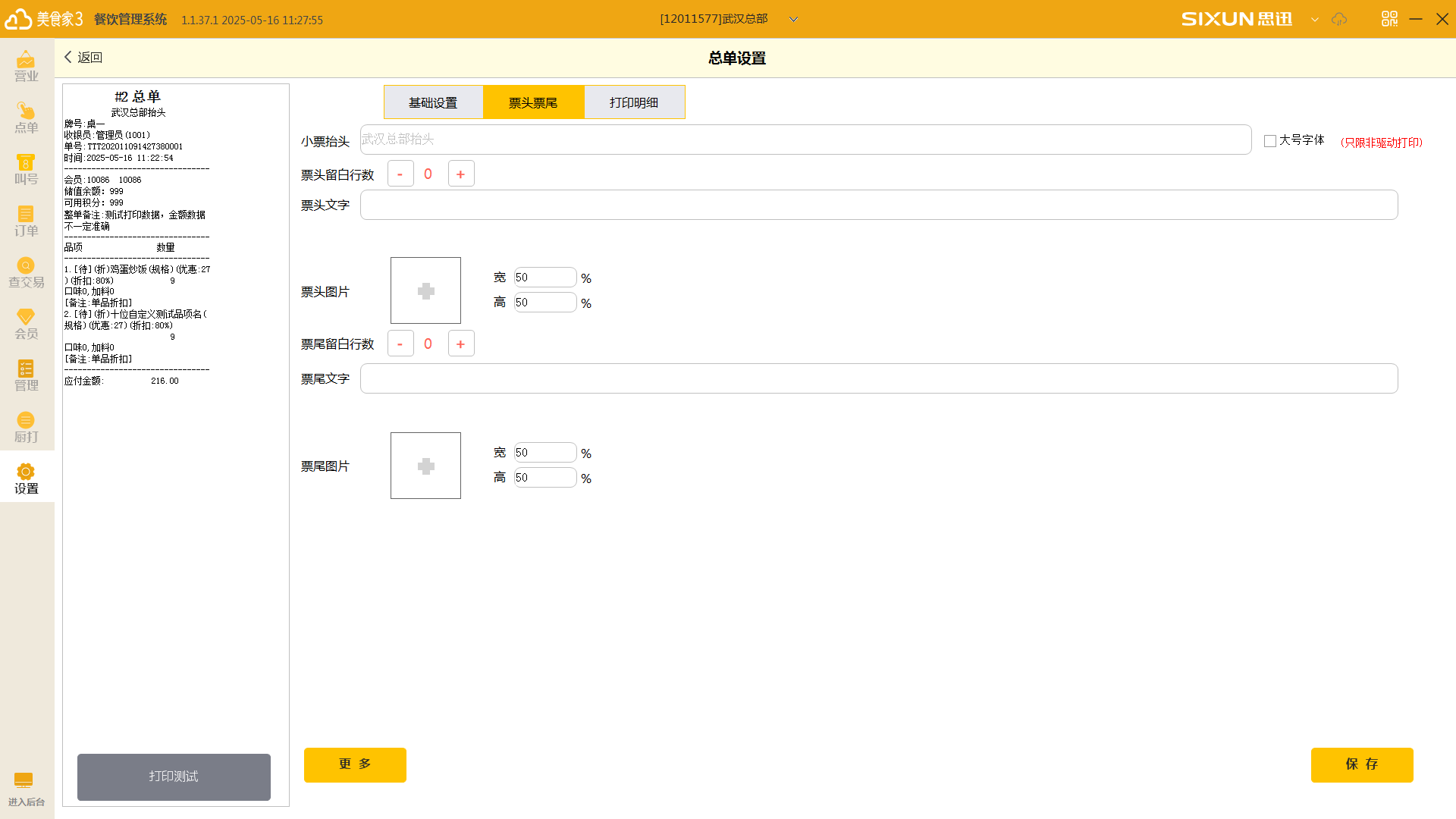Open the 订单 orders section
This screenshot has width=1456, height=819.
pyautogui.click(x=27, y=221)
